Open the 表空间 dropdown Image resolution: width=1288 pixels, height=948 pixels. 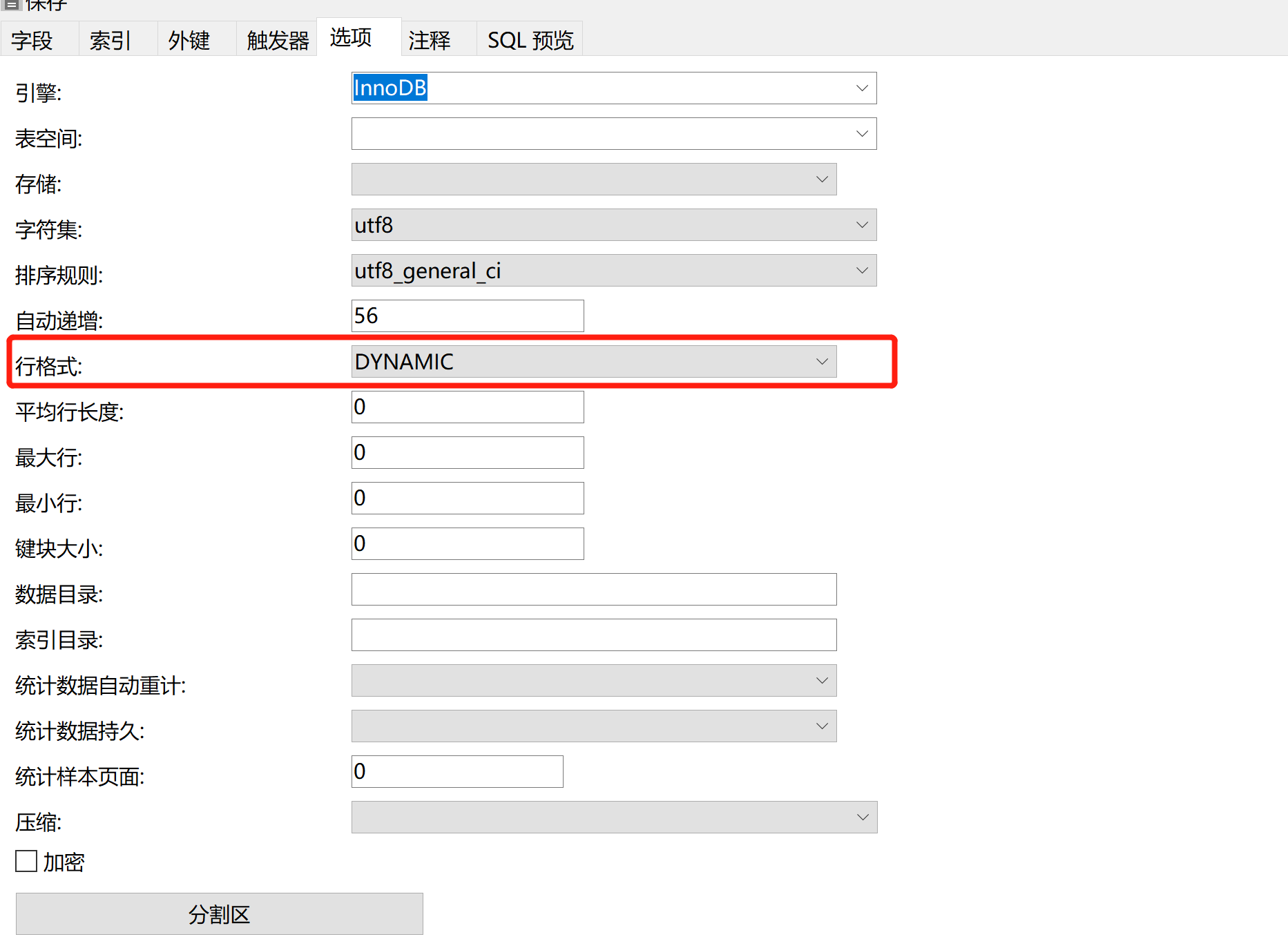click(x=614, y=134)
